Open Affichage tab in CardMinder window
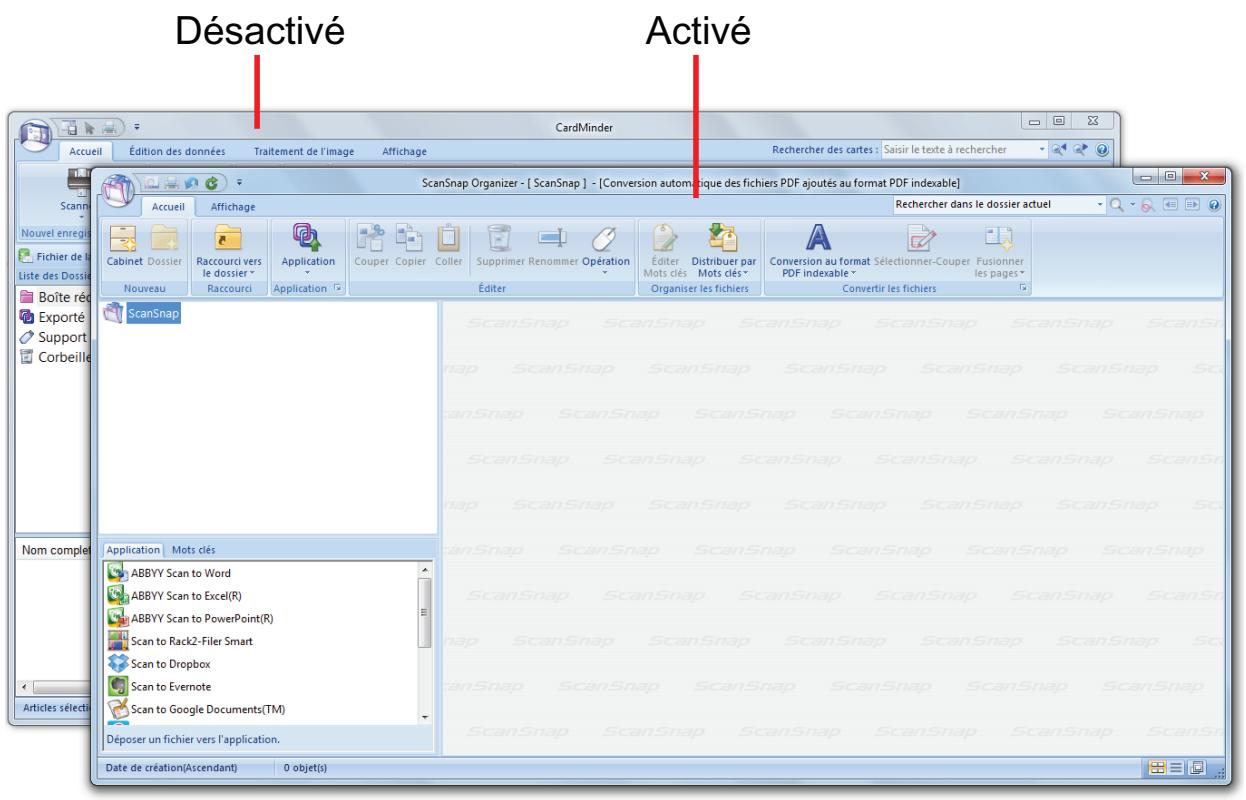The width and height of the screenshot is (1246, 800). click(x=404, y=152)
